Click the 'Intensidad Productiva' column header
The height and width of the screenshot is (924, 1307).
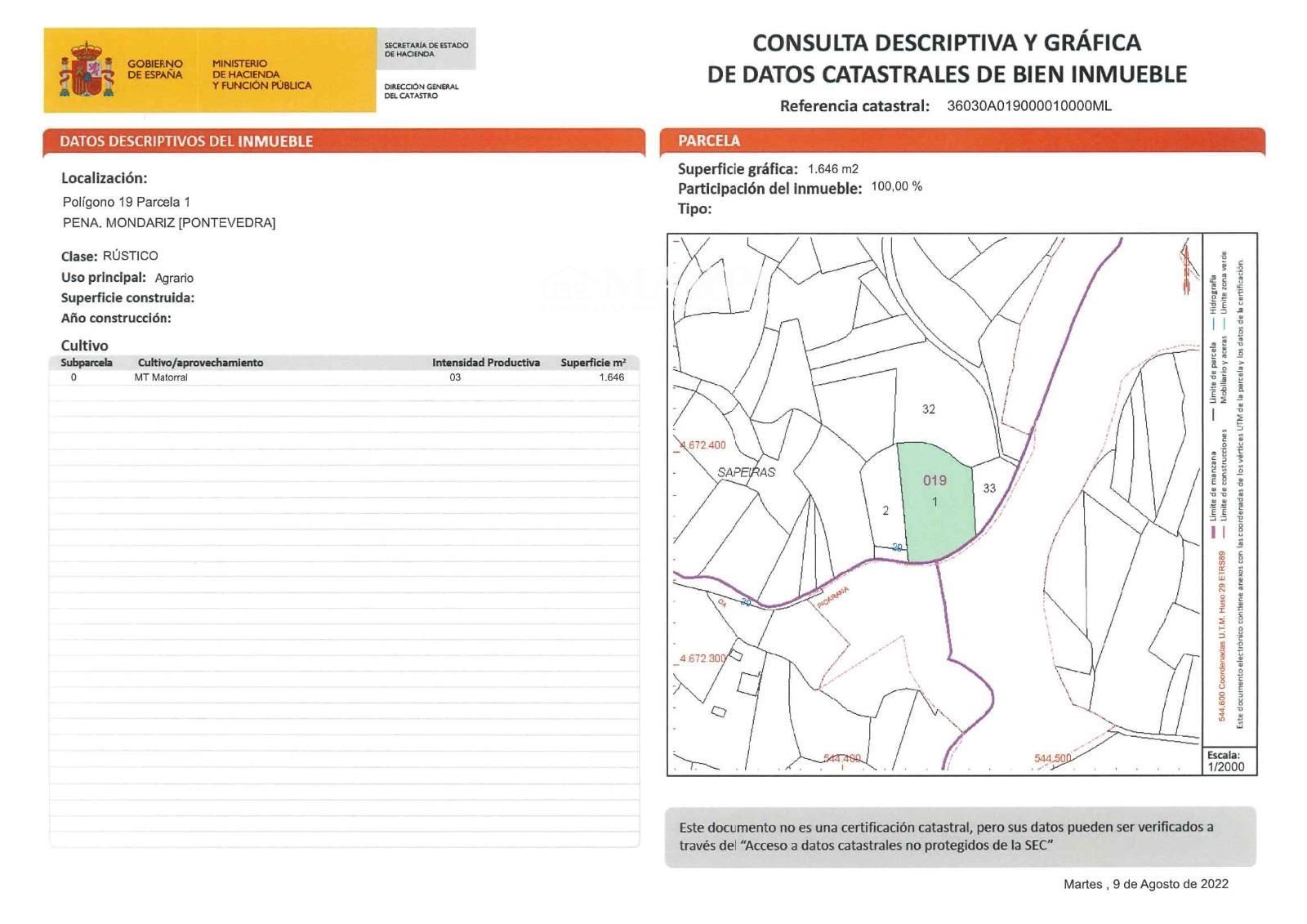click(x=486, y=363)
